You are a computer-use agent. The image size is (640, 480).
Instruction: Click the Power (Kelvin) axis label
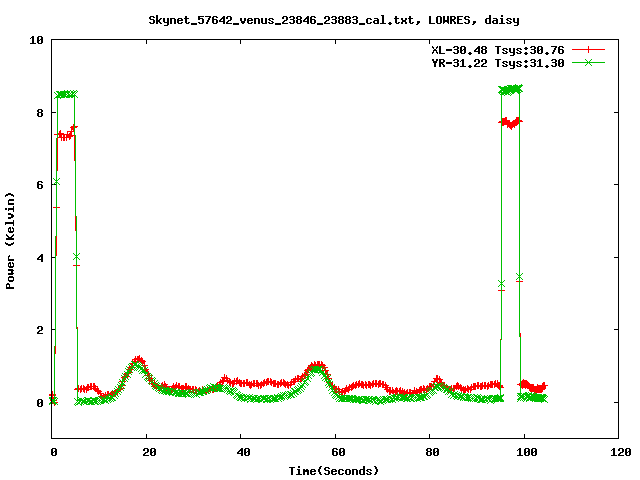[10, 241]
